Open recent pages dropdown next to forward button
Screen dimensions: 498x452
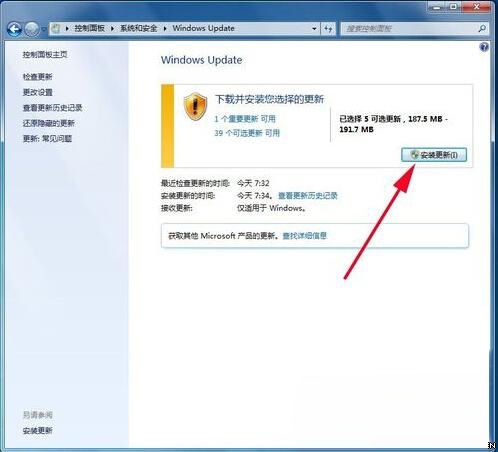(x=43, y=29)
